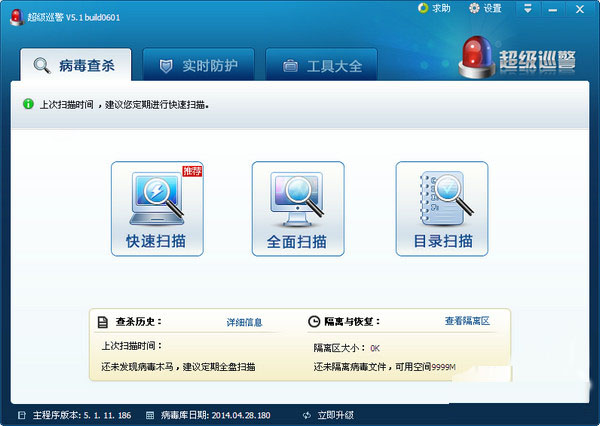Start the 快速扫描 quick scan icon
The height and width of the screenshot is (426, 600).
(156, 208)
